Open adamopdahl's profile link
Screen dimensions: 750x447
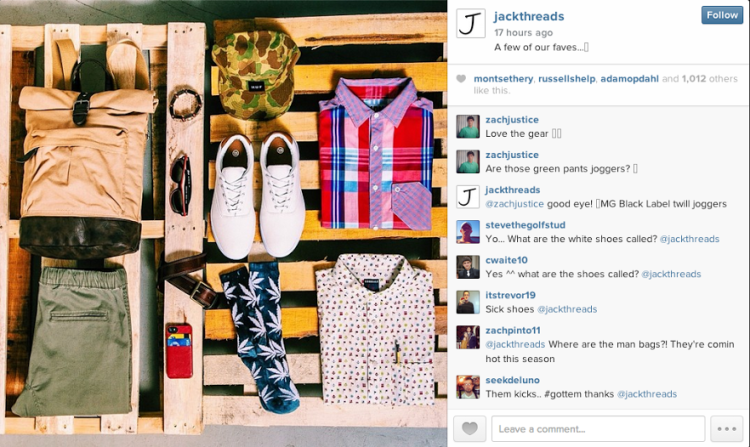[x=629, y=79]
